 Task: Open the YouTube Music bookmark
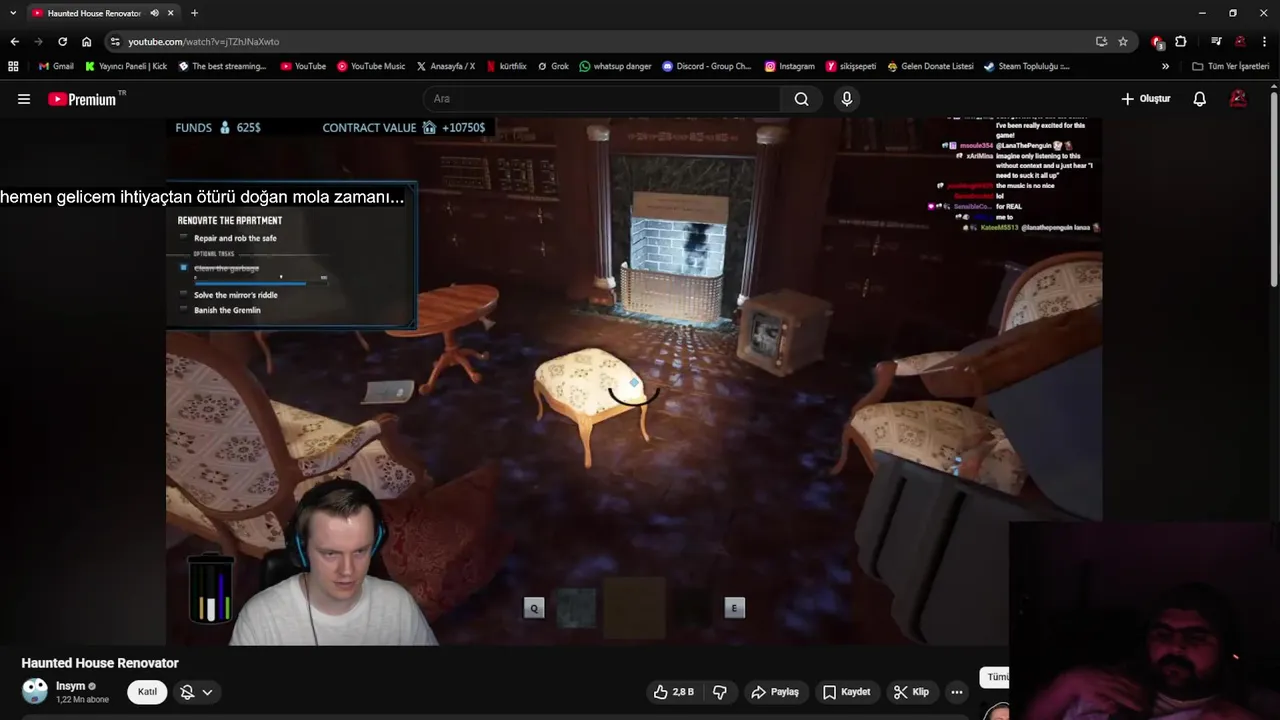point(371,66)
